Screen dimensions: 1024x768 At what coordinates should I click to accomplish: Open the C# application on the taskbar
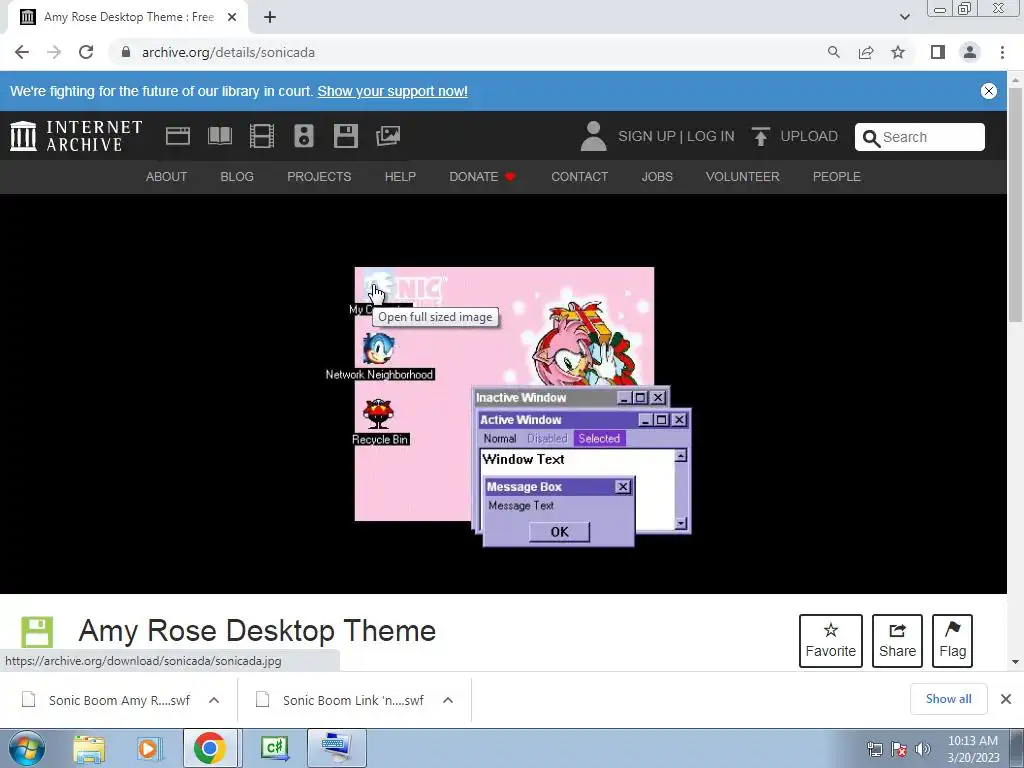[274, 748]
